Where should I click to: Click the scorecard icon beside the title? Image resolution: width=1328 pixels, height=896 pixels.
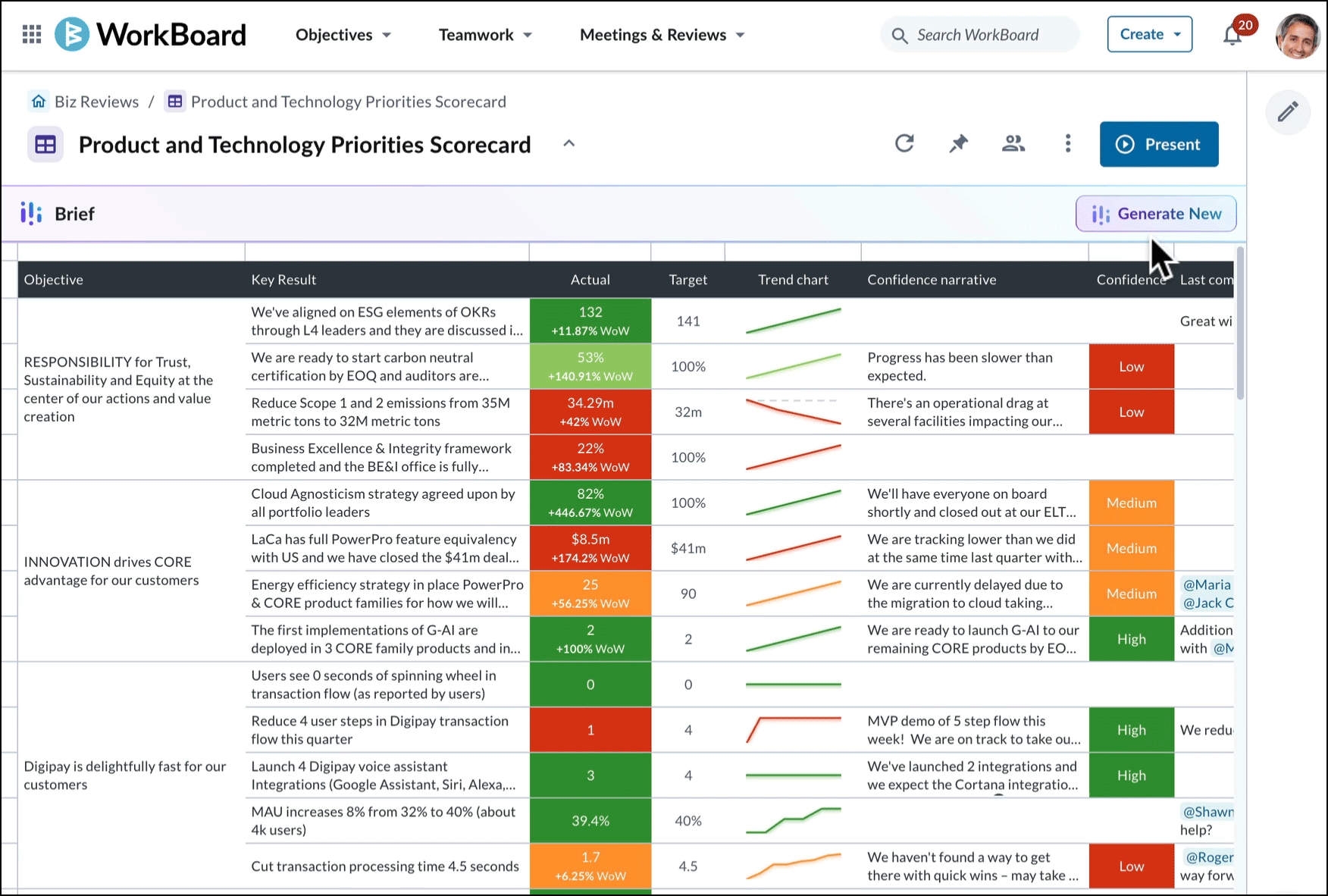(x=45, y=145)
